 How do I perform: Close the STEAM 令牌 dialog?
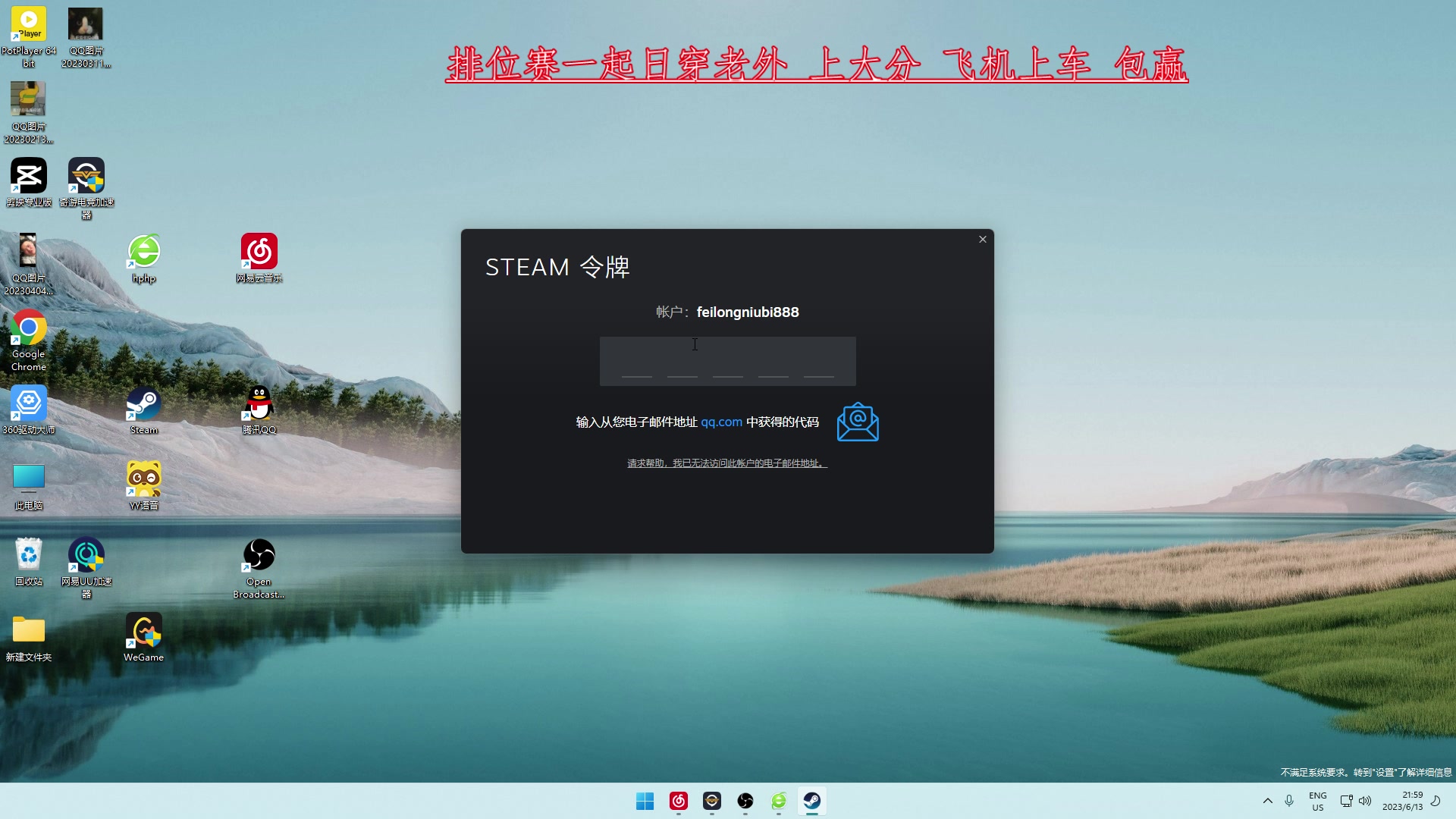point(983,239)
